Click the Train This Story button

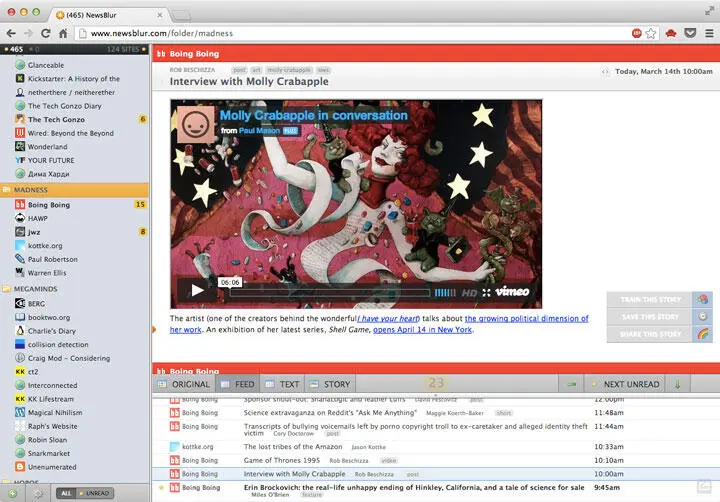click(x=659, y=299)
